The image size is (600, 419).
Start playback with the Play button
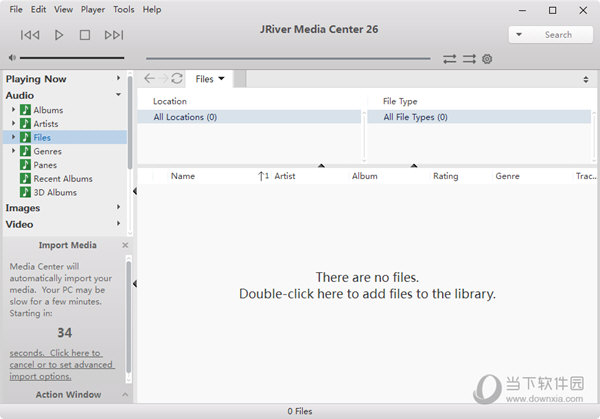click(x=59, y=35)
